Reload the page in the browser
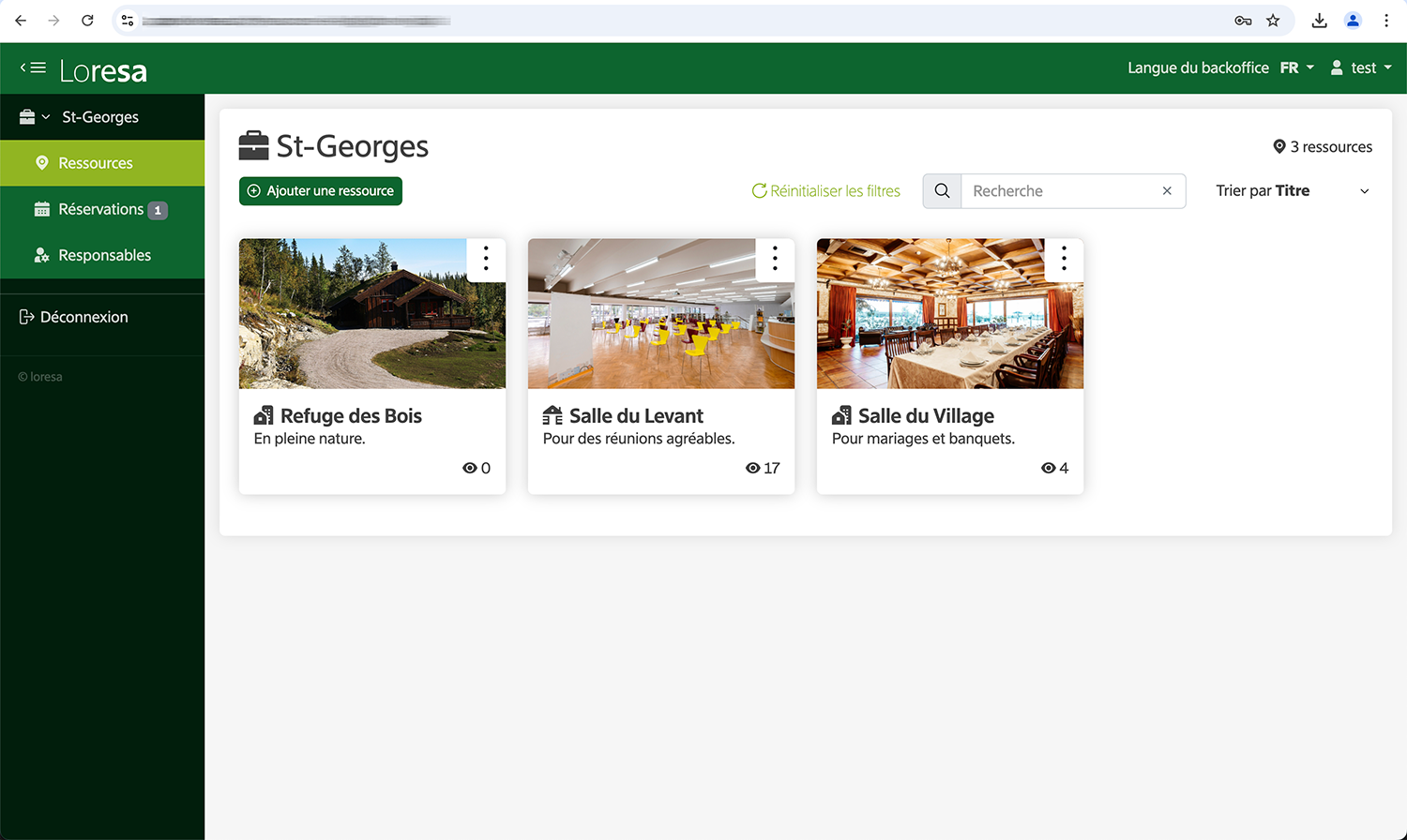Viewport: 1407px width, 840px height. coord(87,21)
